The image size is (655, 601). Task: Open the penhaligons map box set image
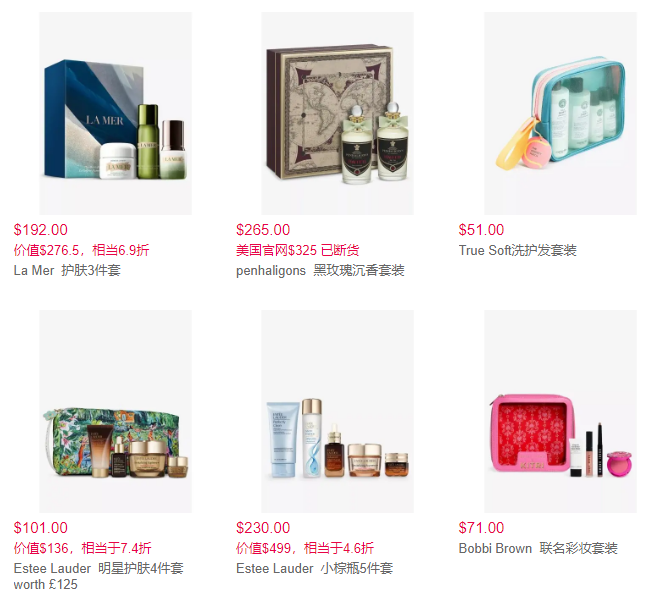tap(338, 113)
